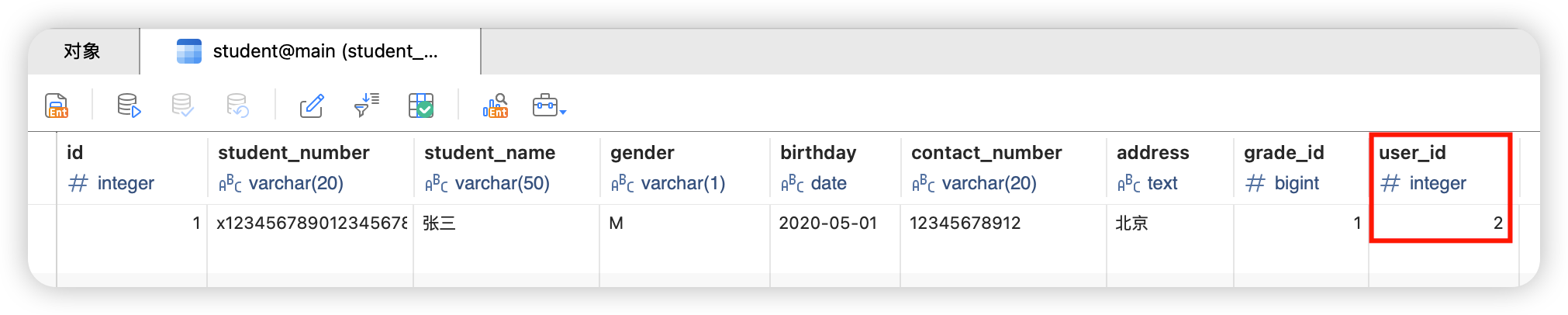
Task: Click the rollback transaction database icon
Action: (237, 105)
